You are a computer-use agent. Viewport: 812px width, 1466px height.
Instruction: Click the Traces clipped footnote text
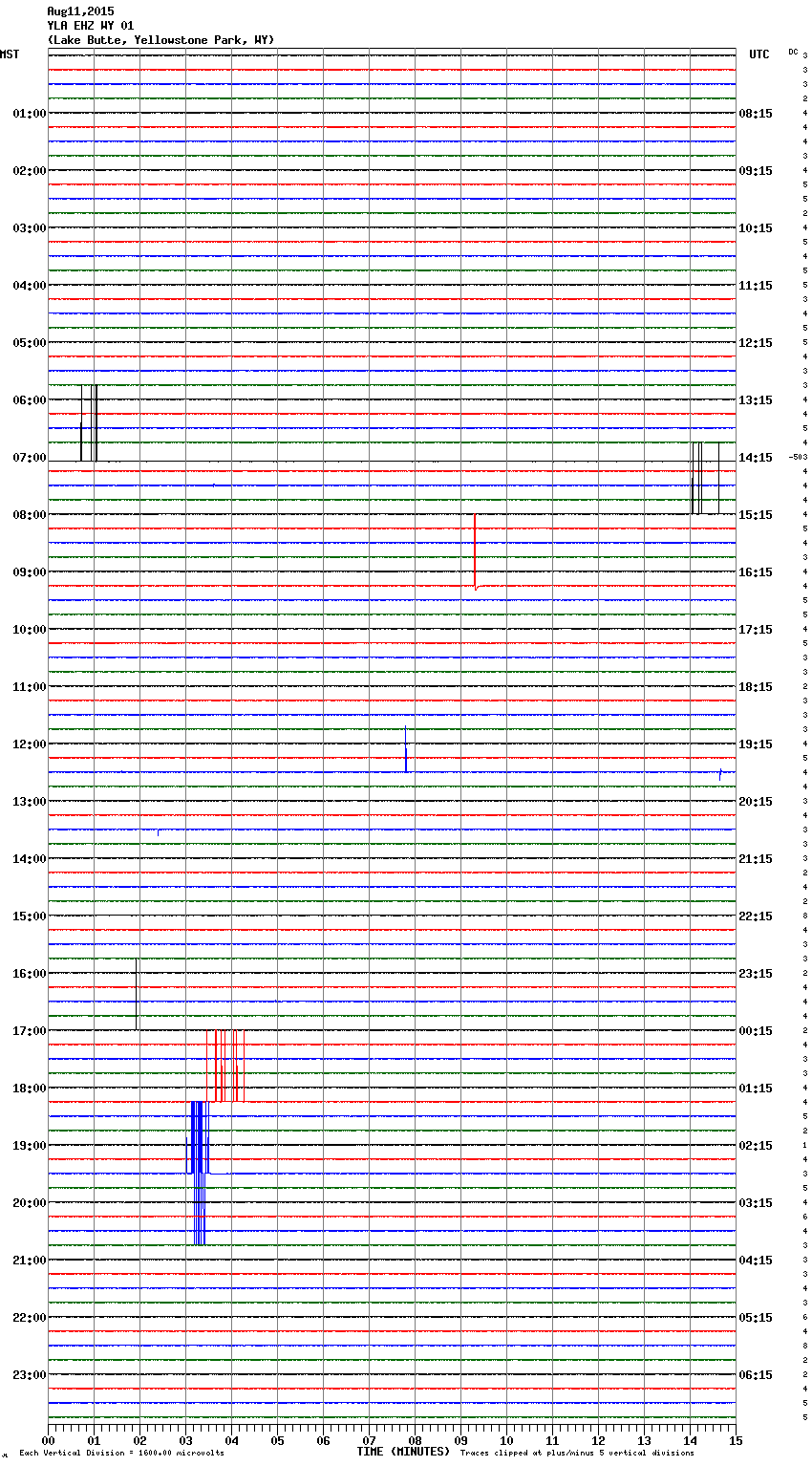coord(577,1454)
